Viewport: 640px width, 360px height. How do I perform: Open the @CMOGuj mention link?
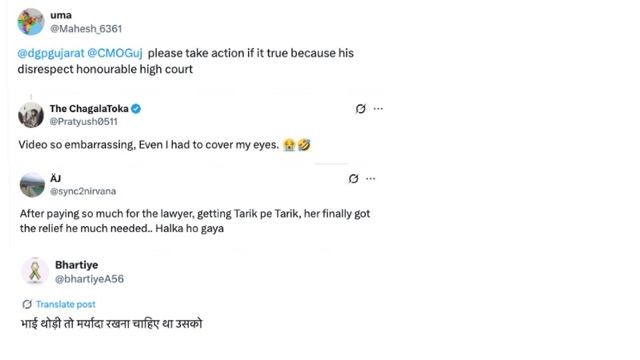tap(115, 53)
